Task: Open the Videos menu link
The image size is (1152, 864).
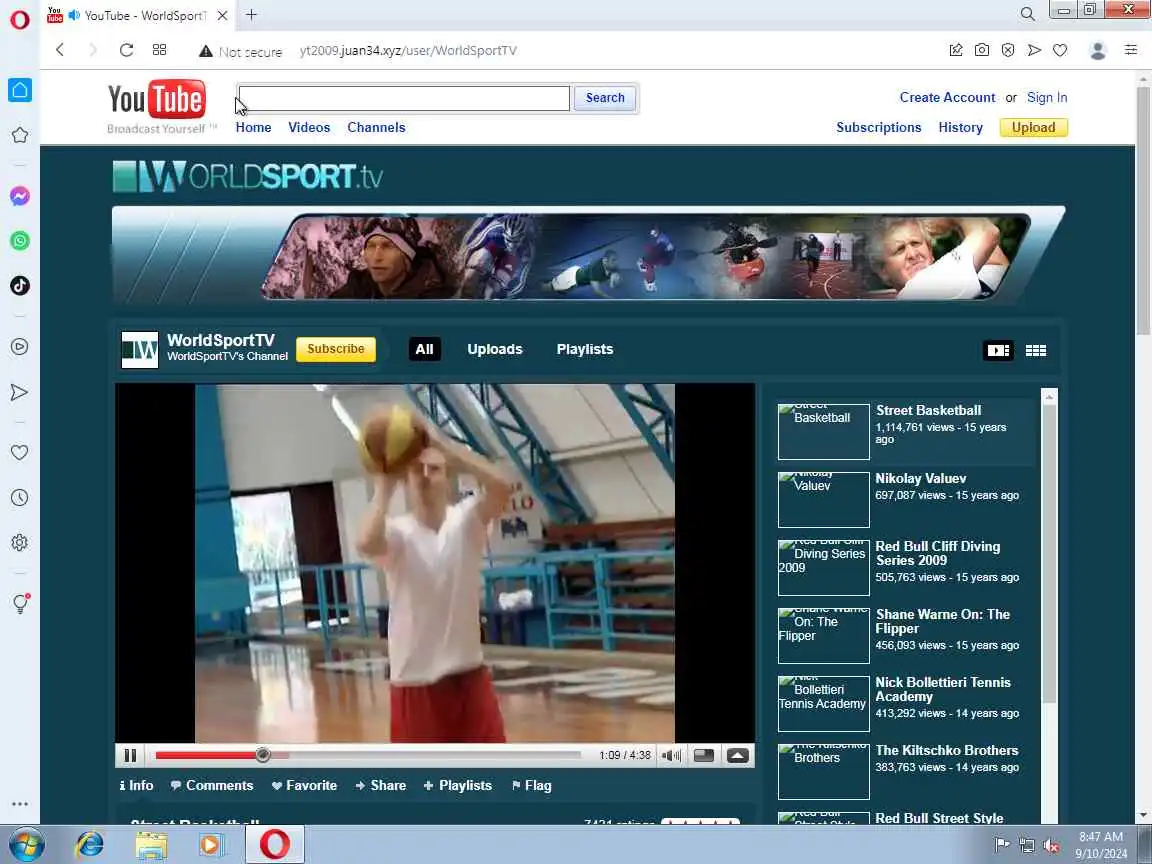Action: [x=309, y=127]
